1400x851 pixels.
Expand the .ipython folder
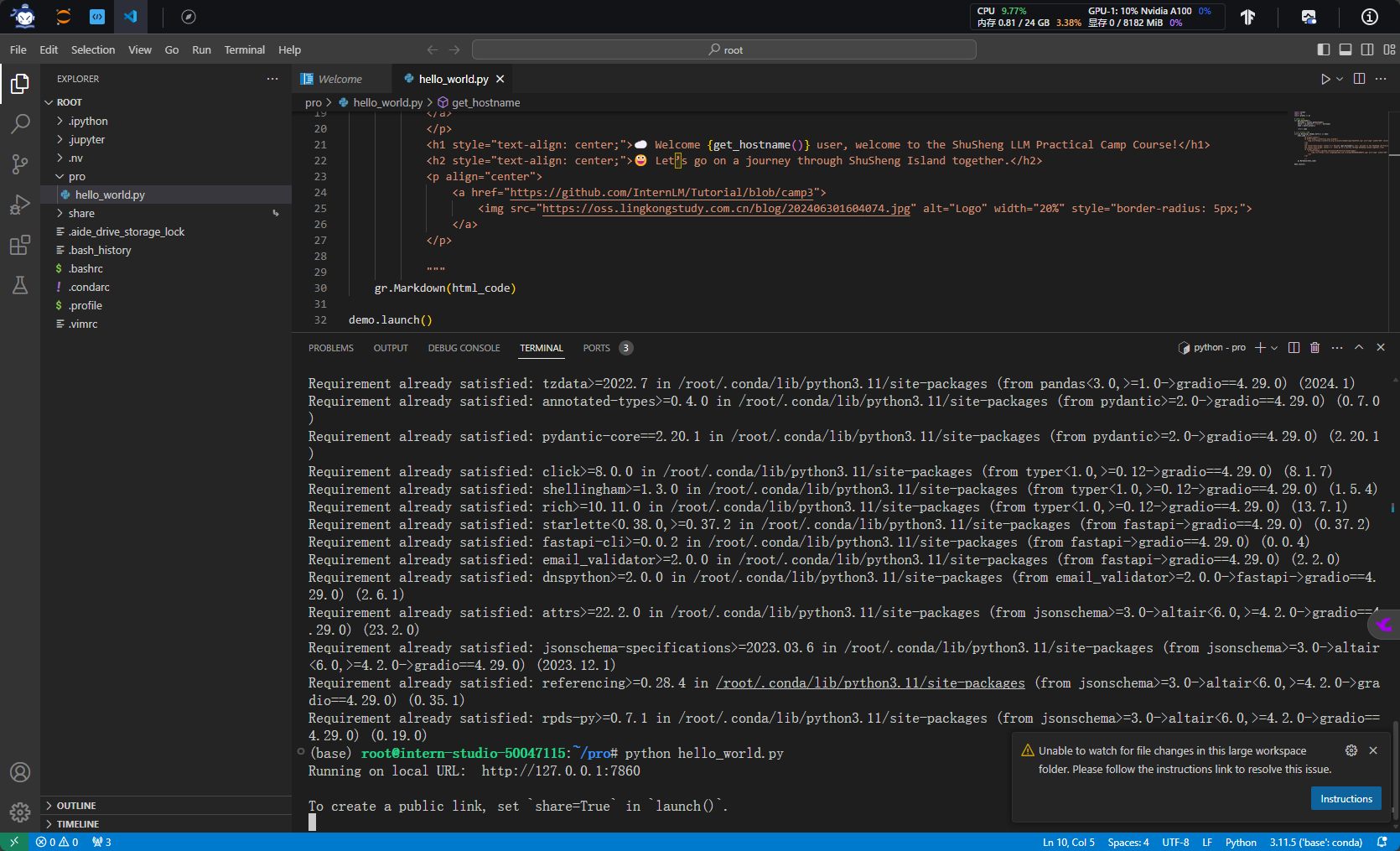coord(166,121)
